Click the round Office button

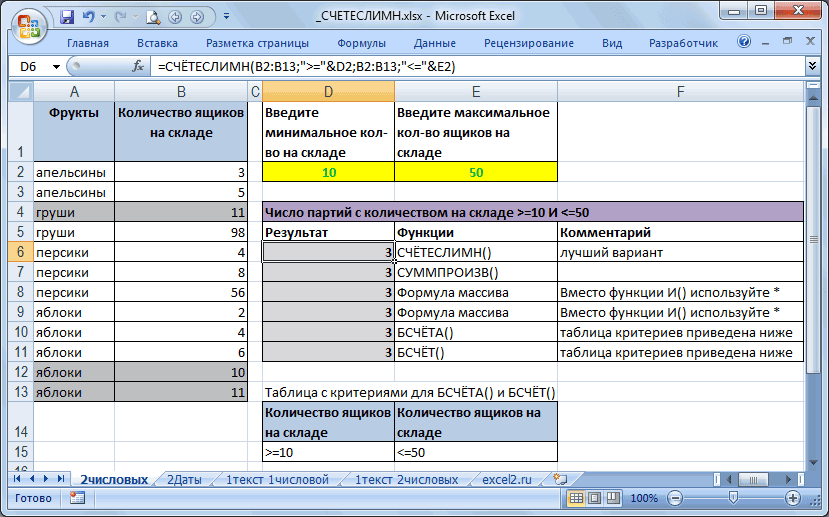[x=29, y=26]
